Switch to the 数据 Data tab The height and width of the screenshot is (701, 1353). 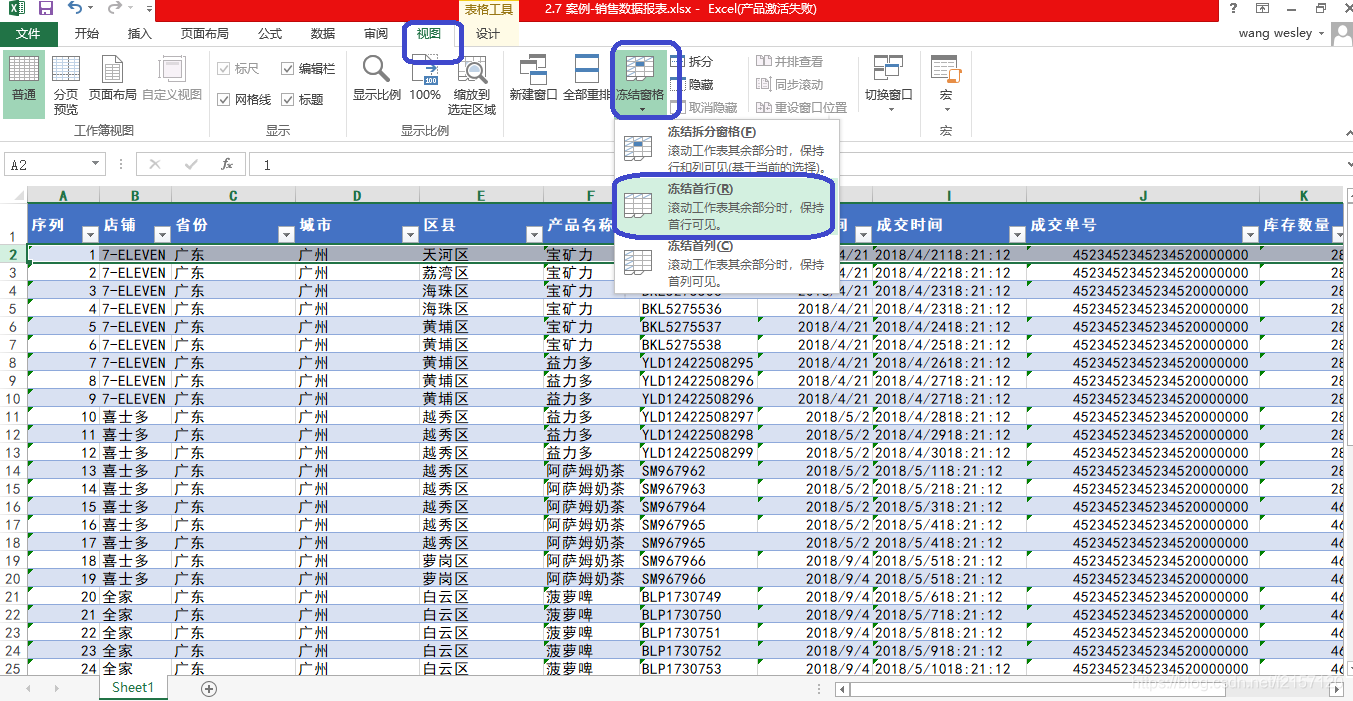(x=323, y=34)
